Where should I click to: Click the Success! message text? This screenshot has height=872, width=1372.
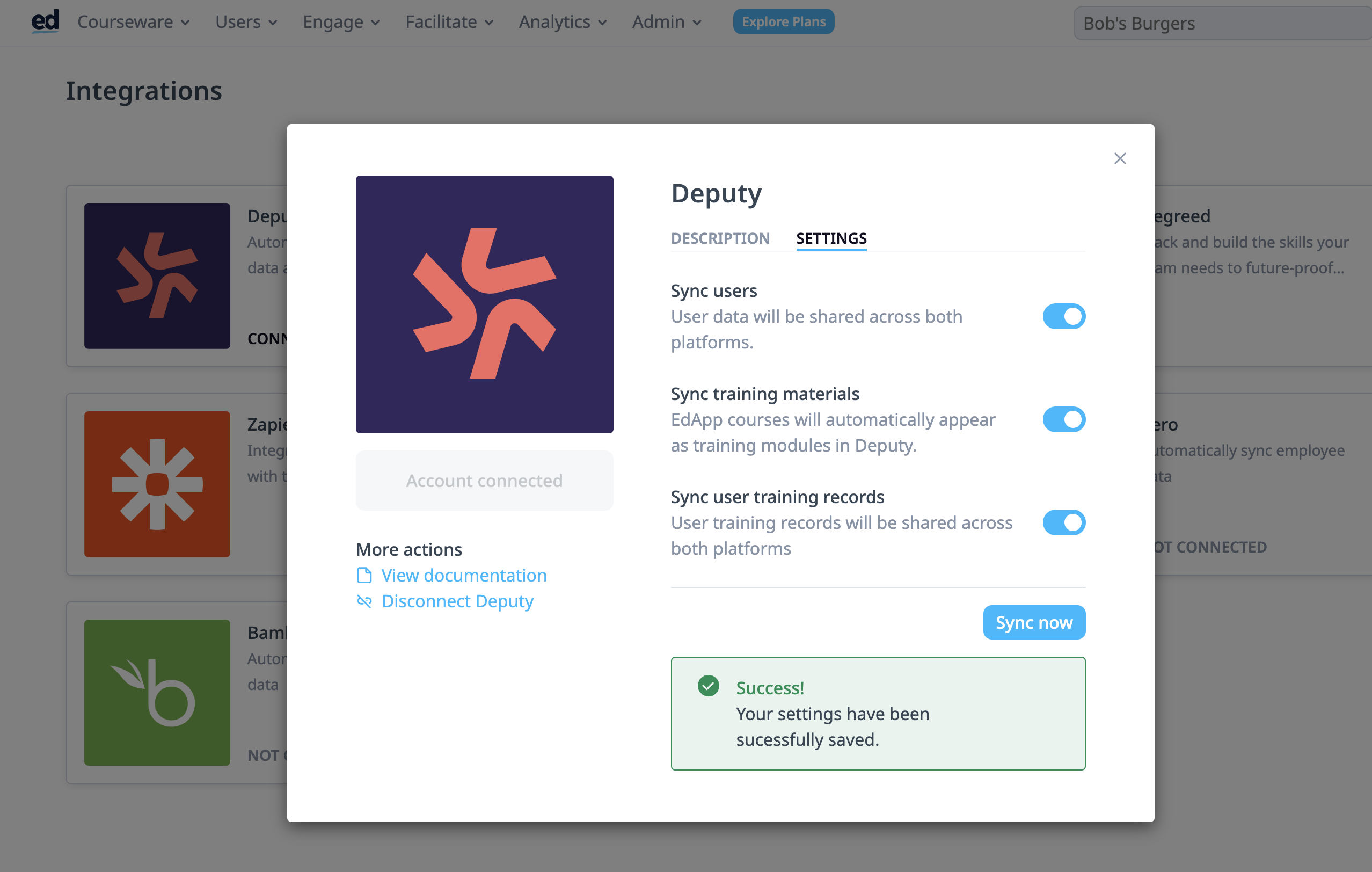[x=770, y=688]
